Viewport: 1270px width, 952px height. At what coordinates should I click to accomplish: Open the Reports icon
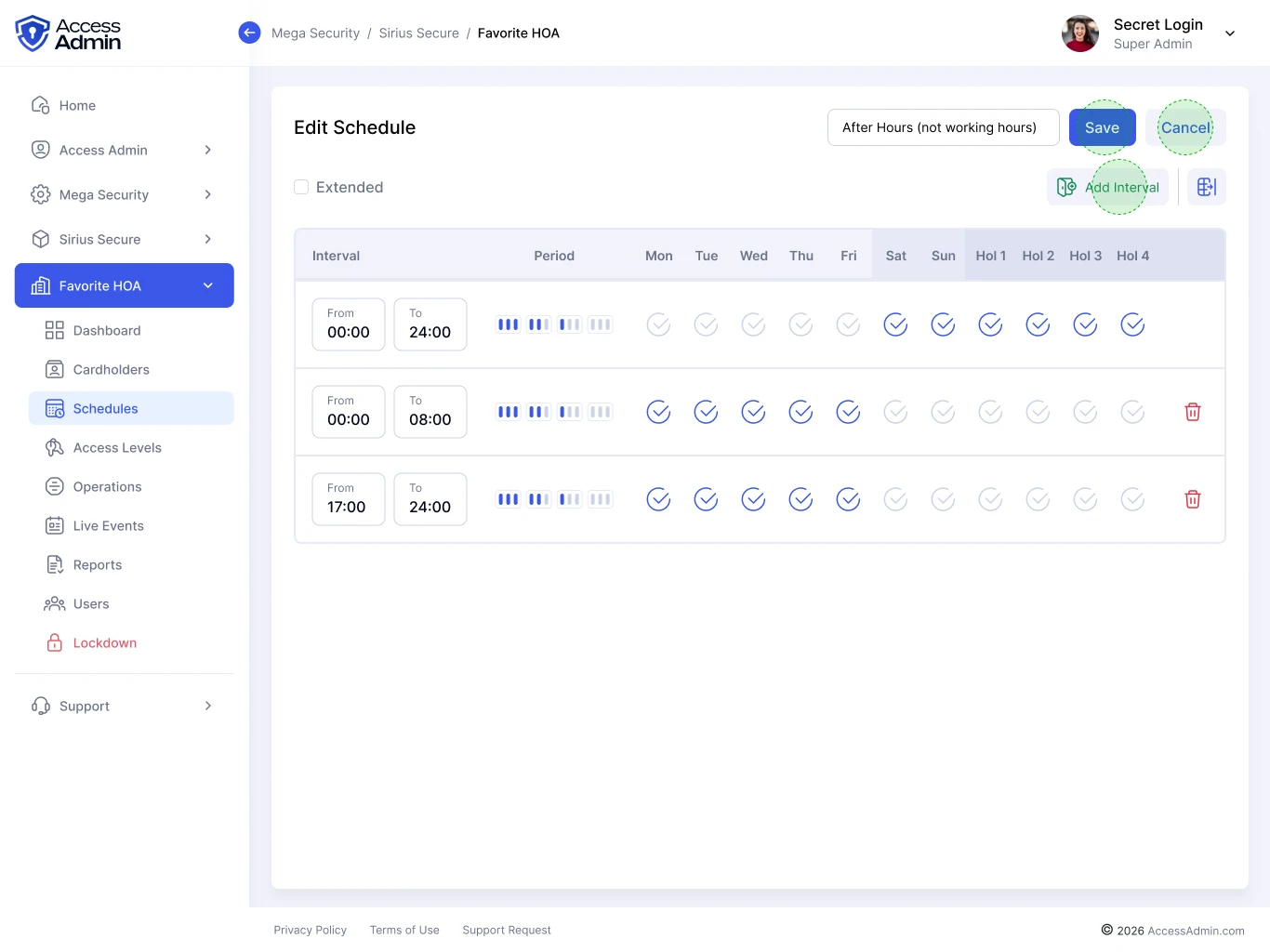coord(55,564)
